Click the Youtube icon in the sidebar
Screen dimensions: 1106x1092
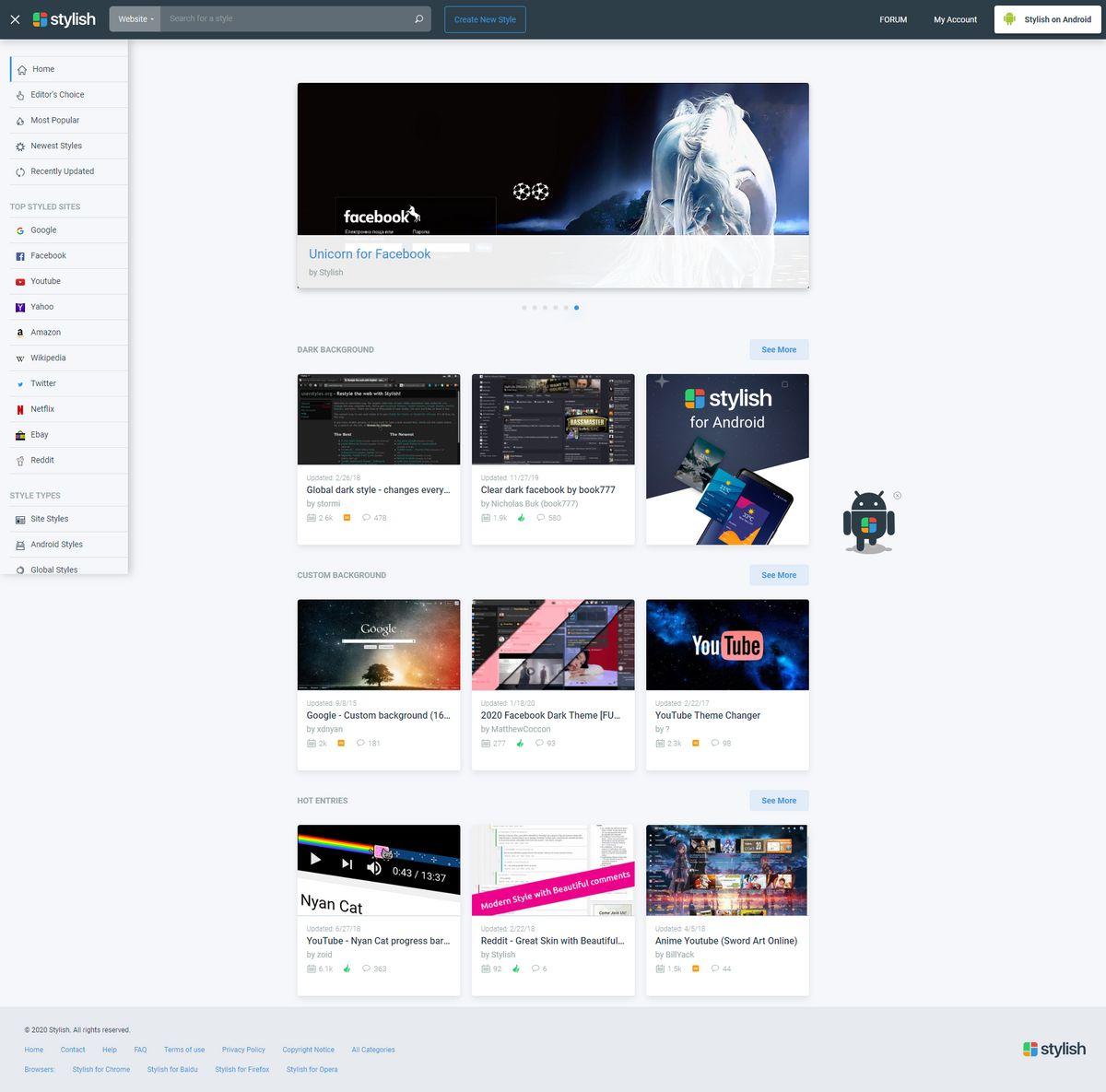[20, 282]
